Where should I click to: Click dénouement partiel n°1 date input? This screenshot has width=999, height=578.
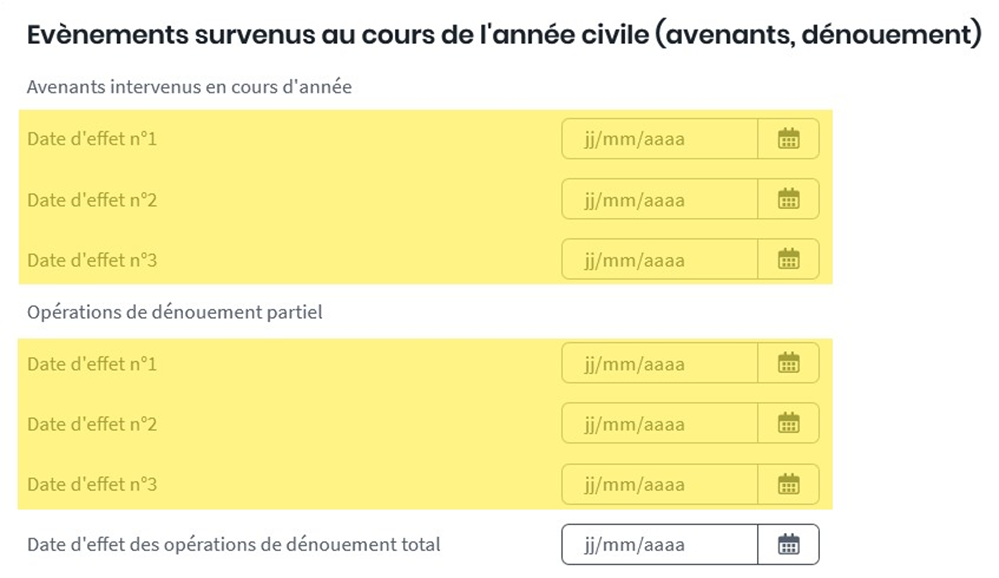click(x=660, y=363)
